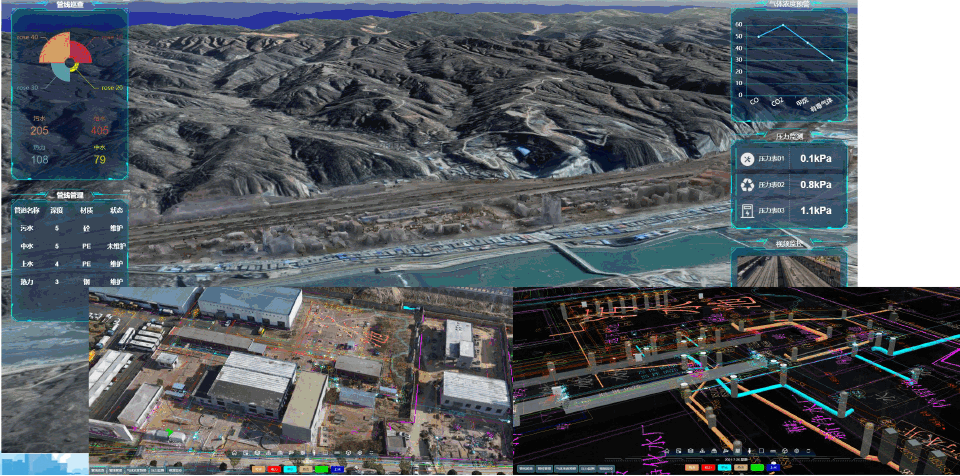Expand the 管线管理 panel title
960x476 pixels.
70,195
